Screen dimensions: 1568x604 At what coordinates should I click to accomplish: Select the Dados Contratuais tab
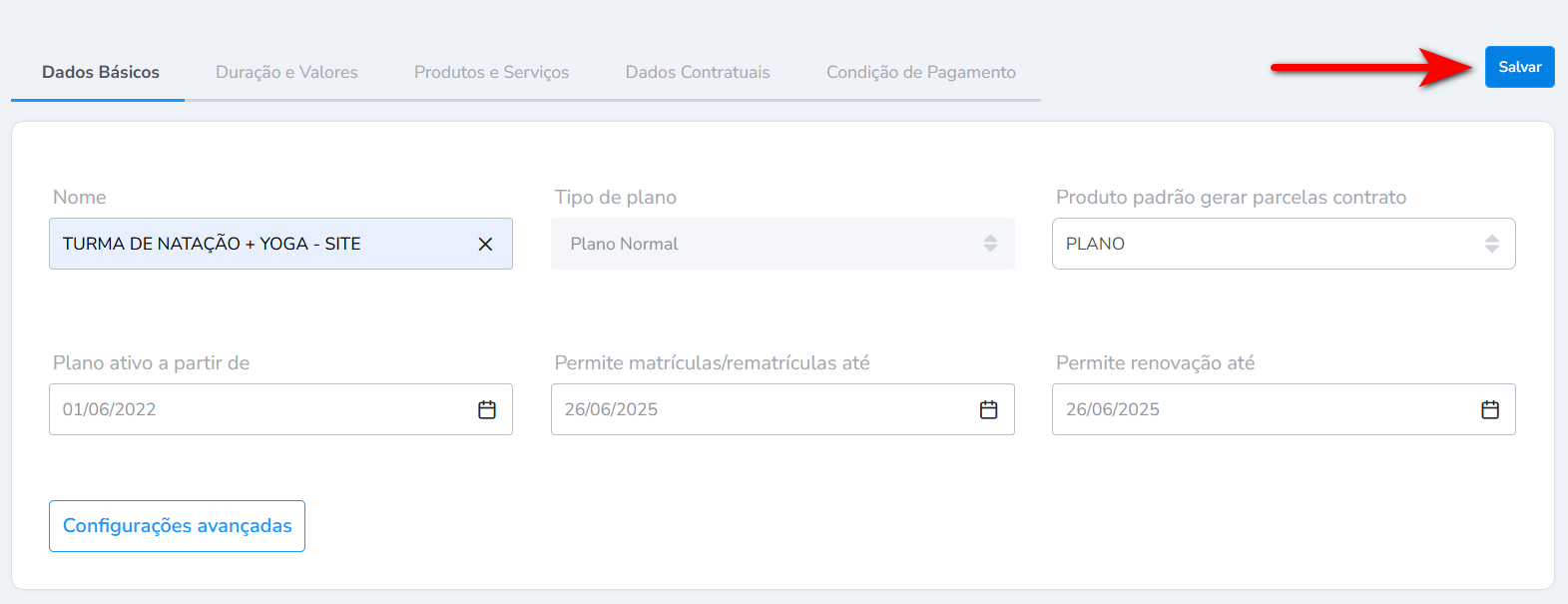click(x=698, y=72)
